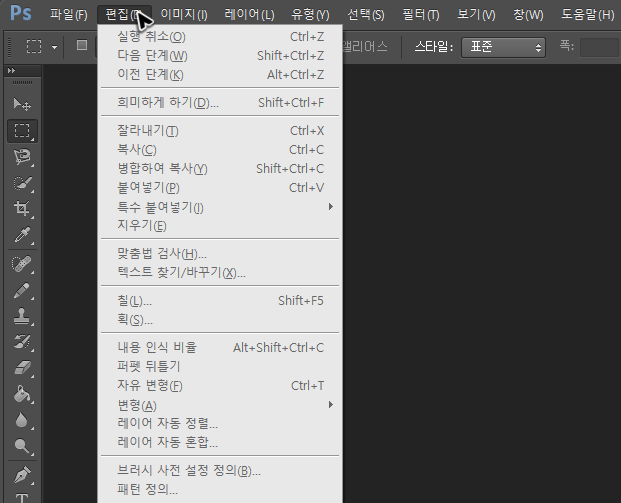Click marquee tool preset icon in options bar

[34, 46]
